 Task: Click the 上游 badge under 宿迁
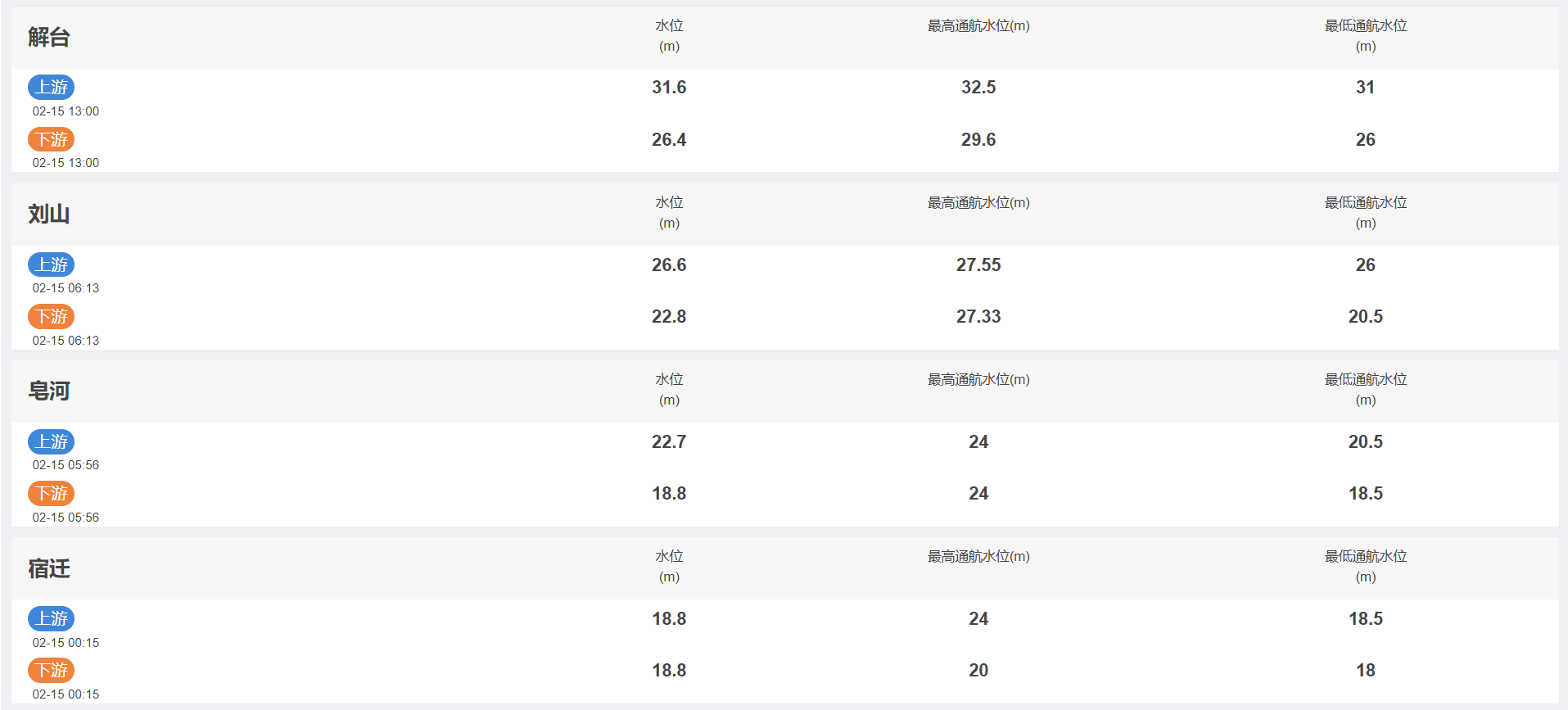[x=52, y=618]
